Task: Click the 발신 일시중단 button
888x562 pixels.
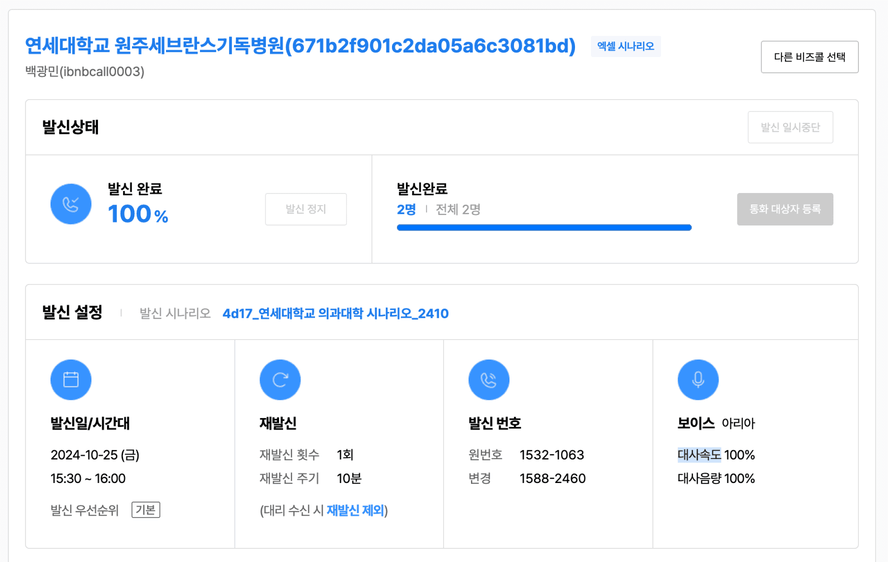Action: (790, 127)
